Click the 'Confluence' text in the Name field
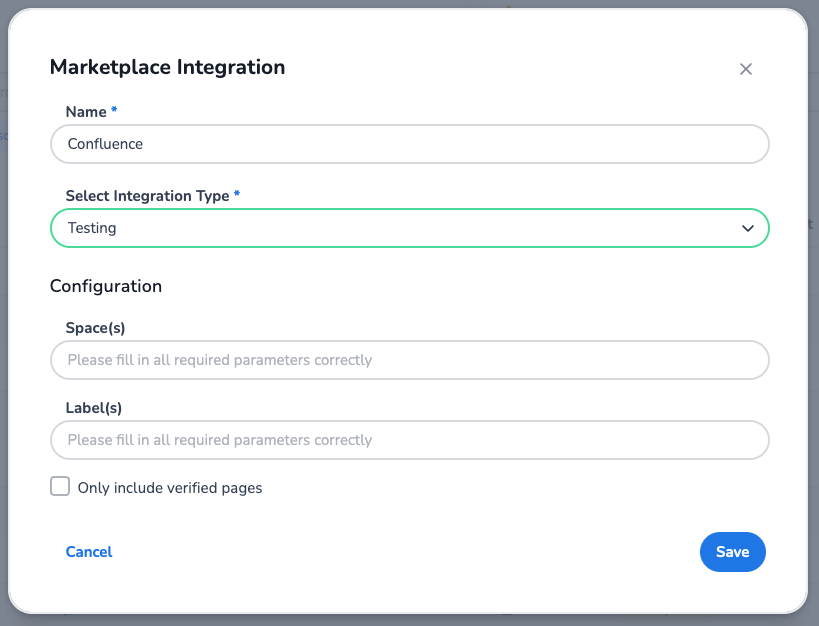 pos(105,144)
